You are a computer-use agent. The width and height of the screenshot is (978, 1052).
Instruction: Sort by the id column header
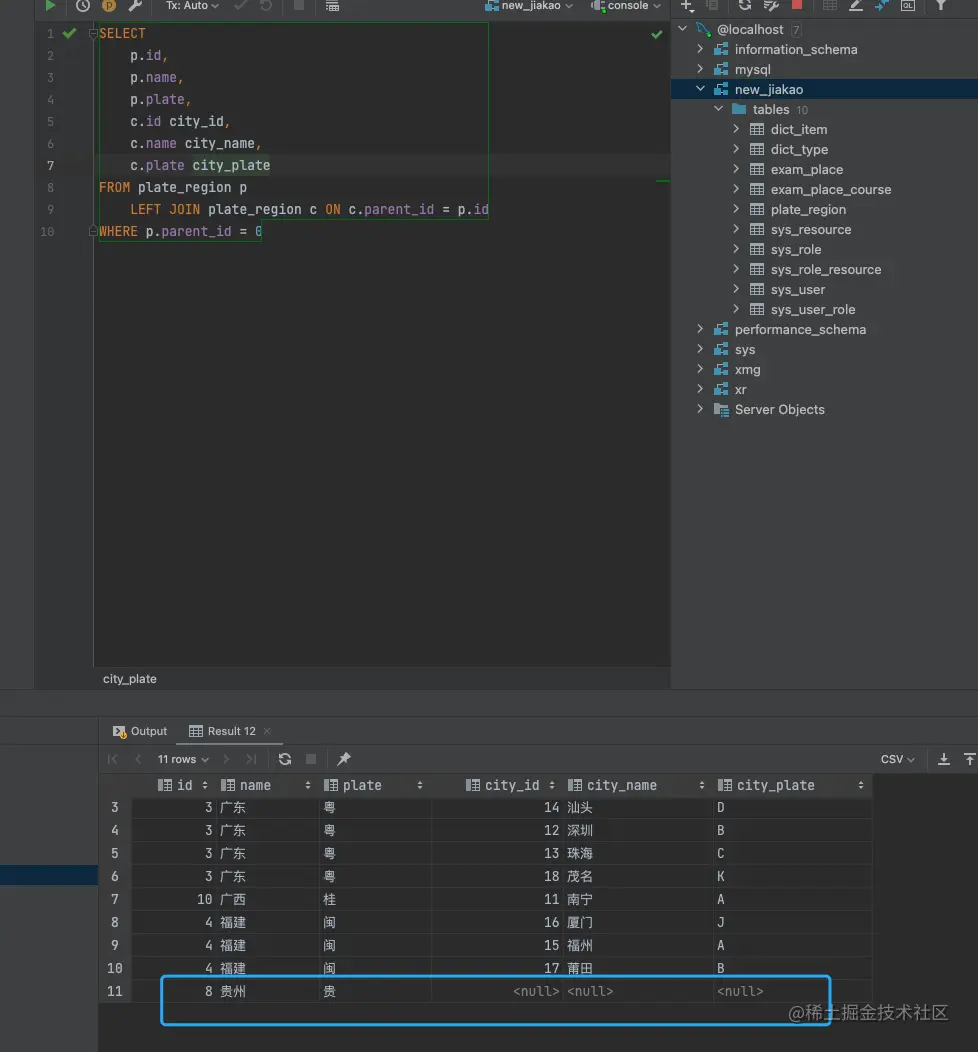click(182, 786)
